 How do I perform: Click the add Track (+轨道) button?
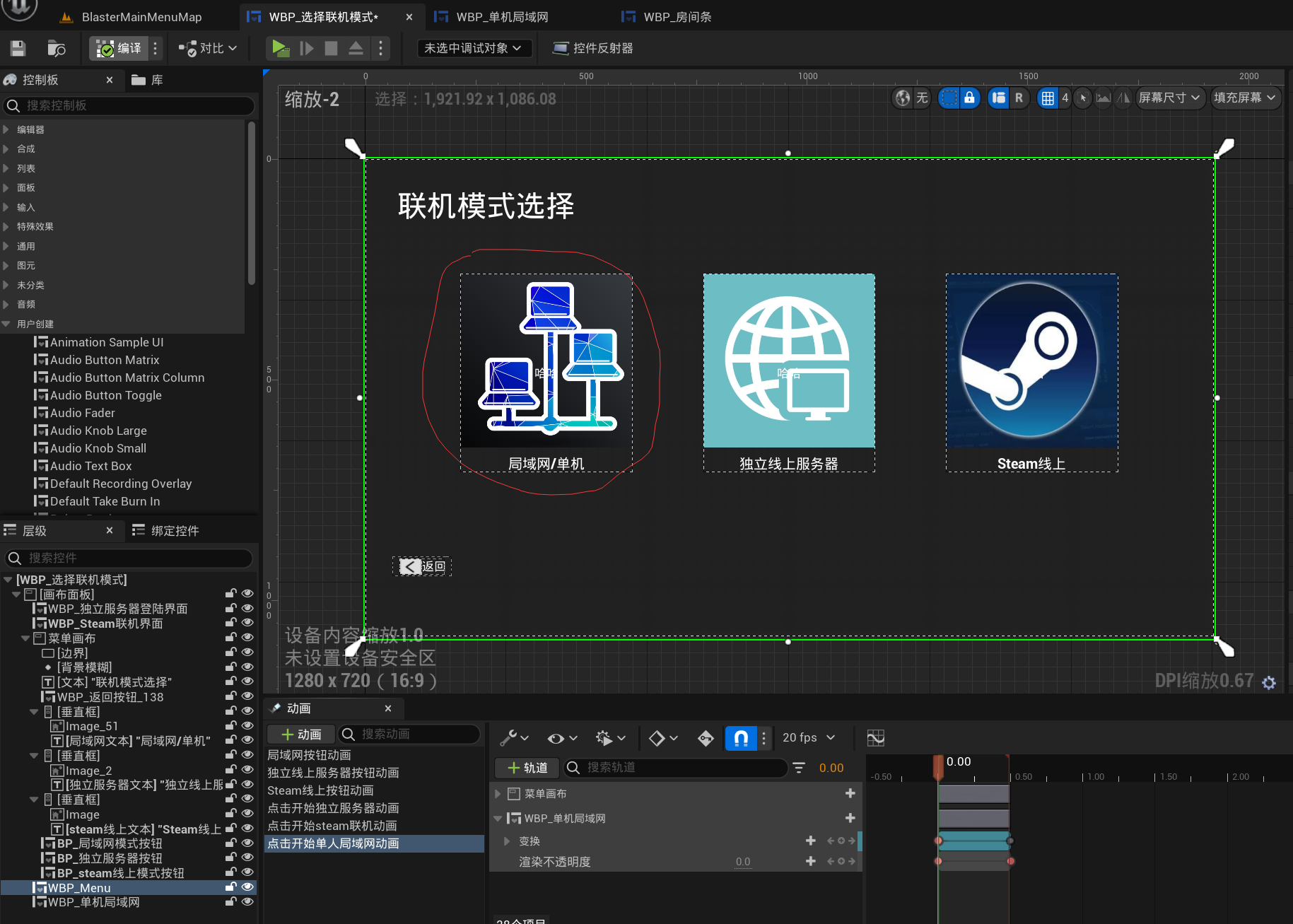coord(527,768)
